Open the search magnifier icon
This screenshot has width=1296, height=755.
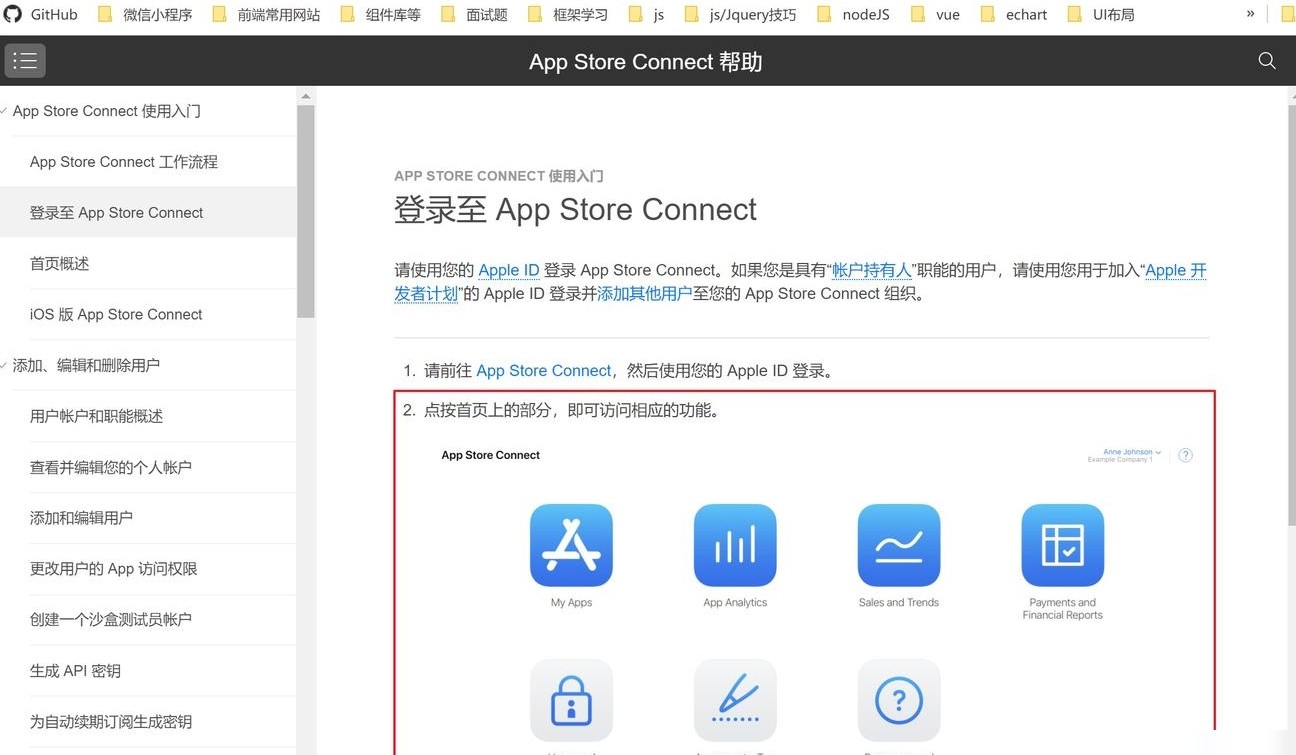pos(1267,61)
